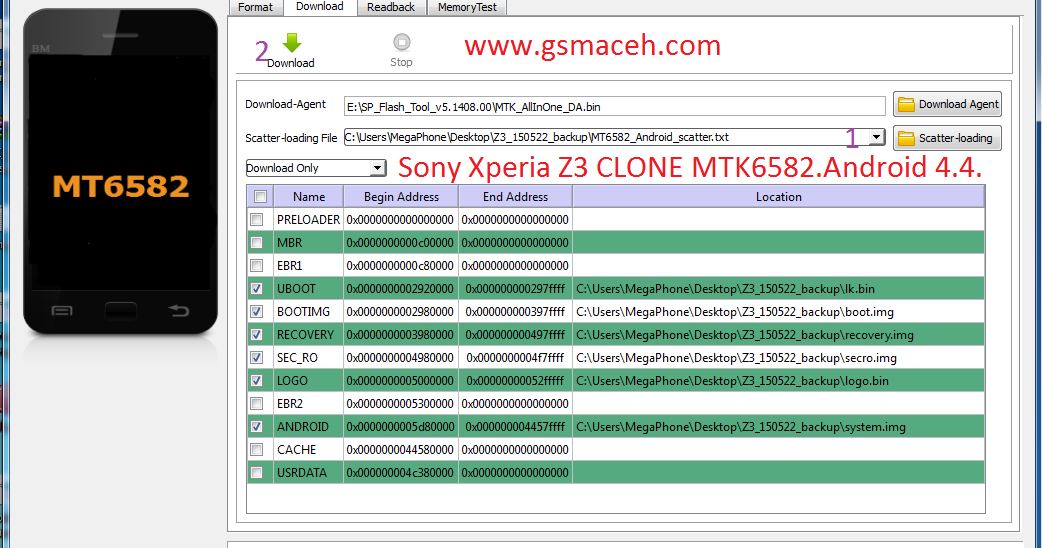This screenshot has height=548, width=1042.
Task: Click begin address 0x0000000044580000
Action: click(x=400, y=450)
